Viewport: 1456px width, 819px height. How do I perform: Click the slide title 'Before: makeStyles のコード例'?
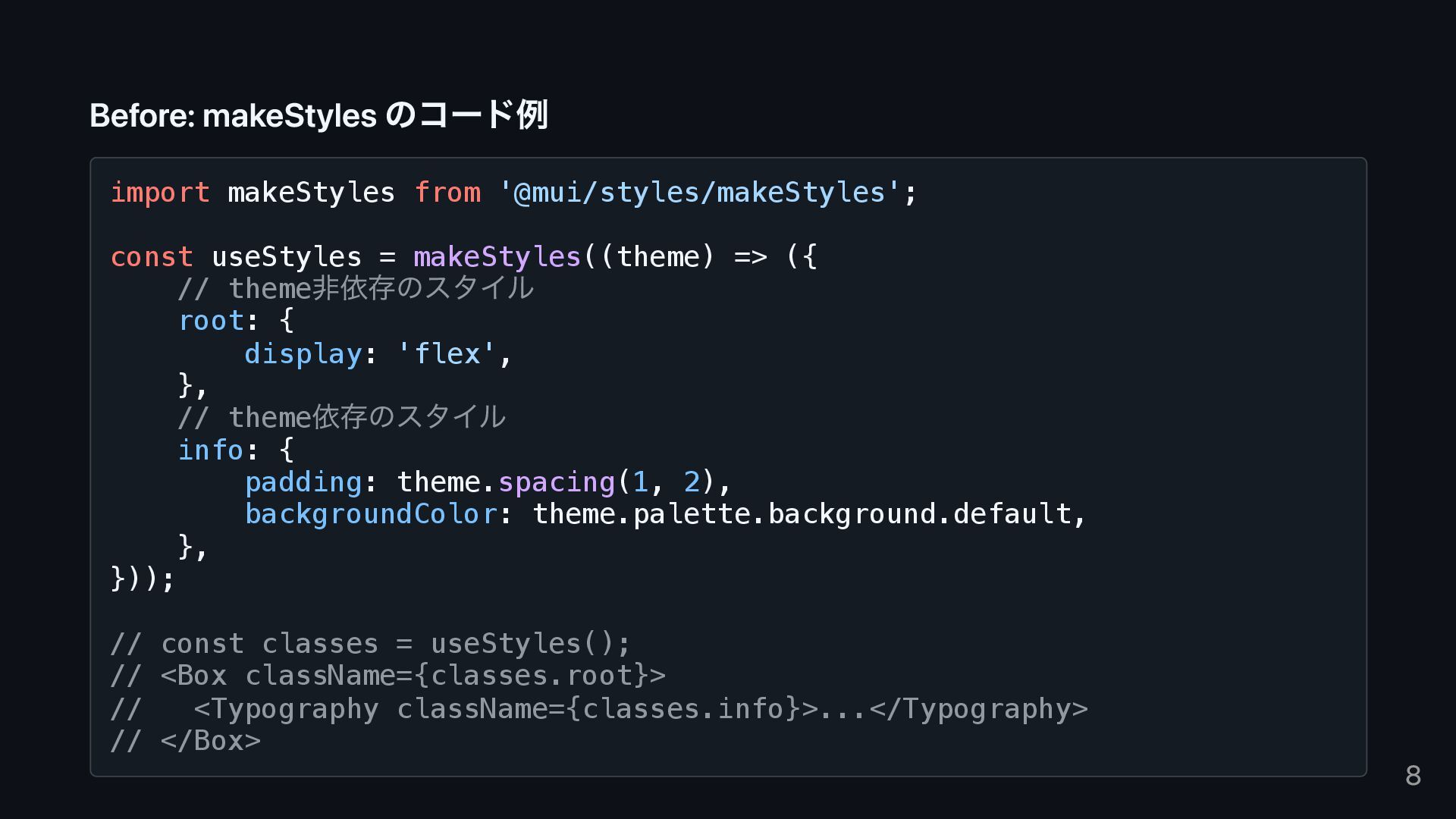pos(318,115)
